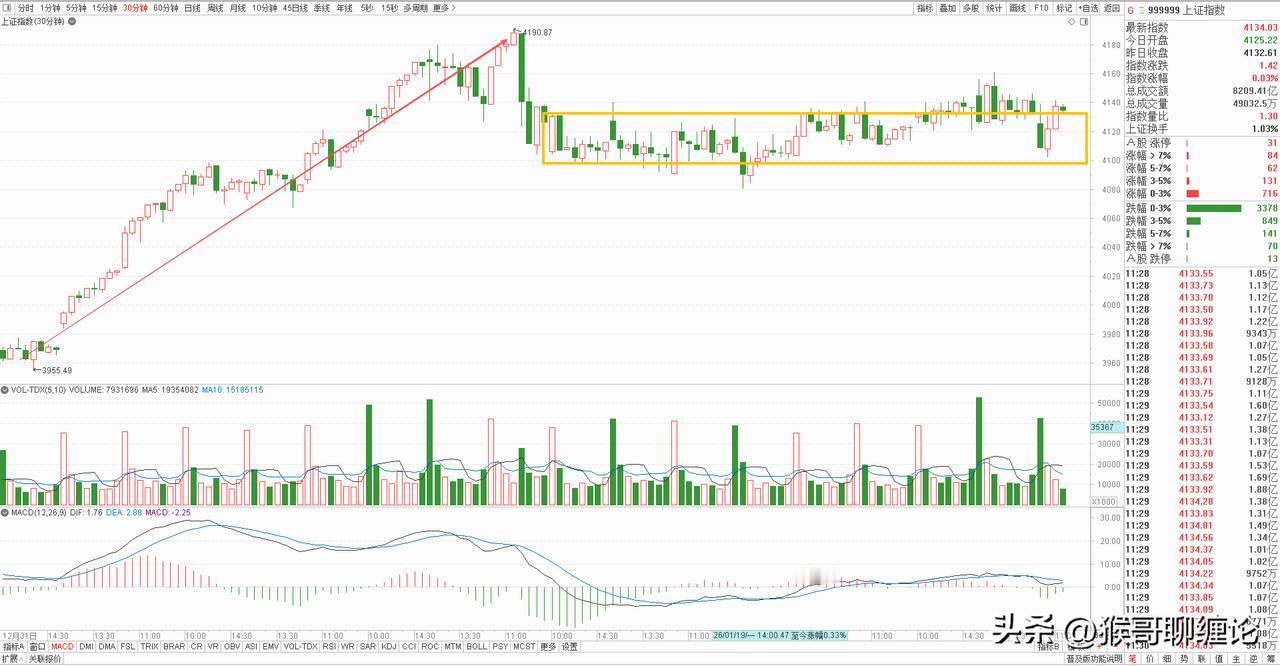Switch to 日线 daily chart
The width and height of the screenshot is (1280, 666).
point(193,8)
